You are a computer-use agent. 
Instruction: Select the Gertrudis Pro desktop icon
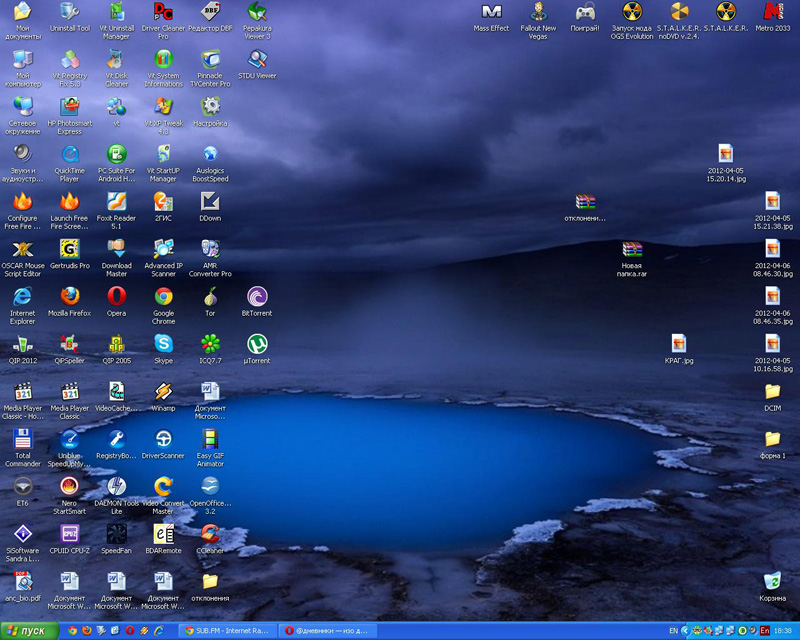coord(70,254)
